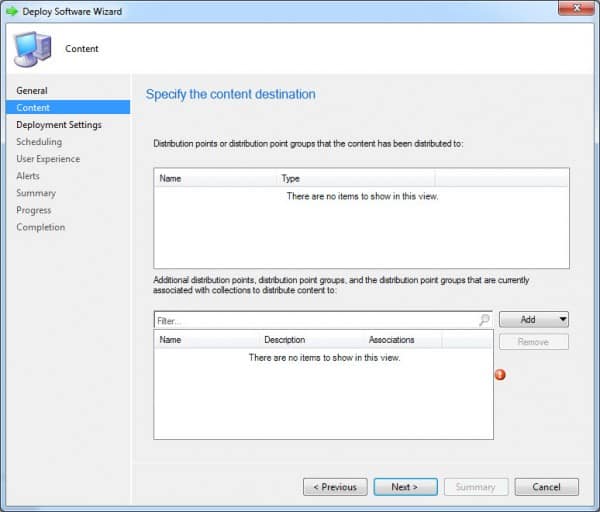Click the search magnifier icon in filter box
Screen dimensions: 600x512
(x=484, y=320)
